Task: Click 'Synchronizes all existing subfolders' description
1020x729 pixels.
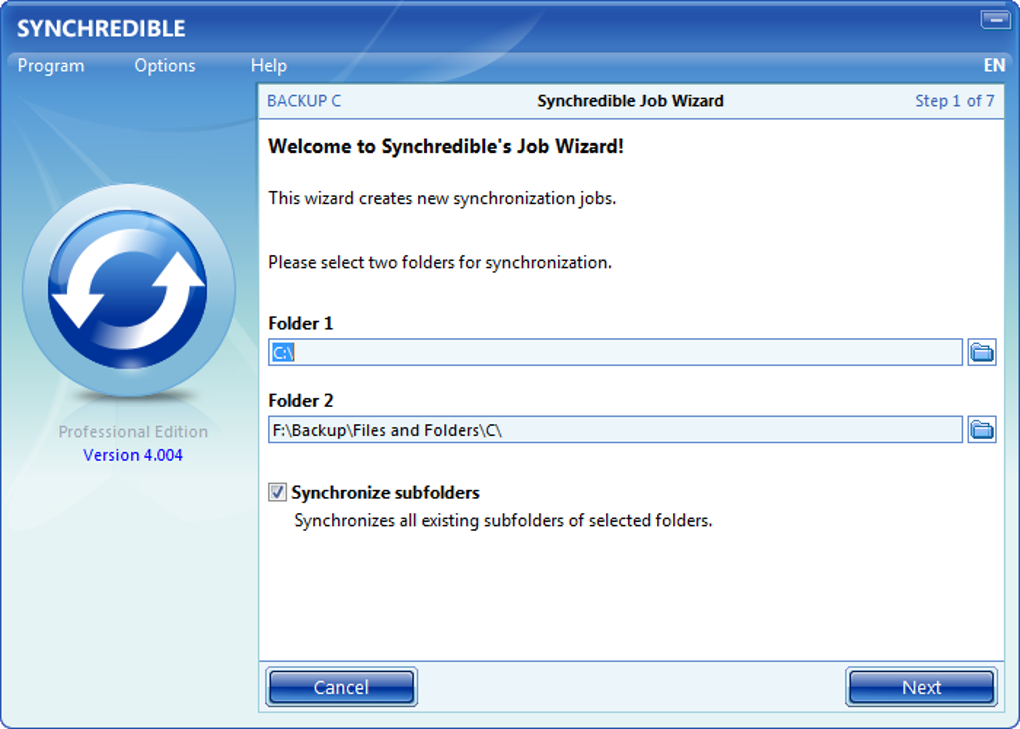Action: coord(503,521)
